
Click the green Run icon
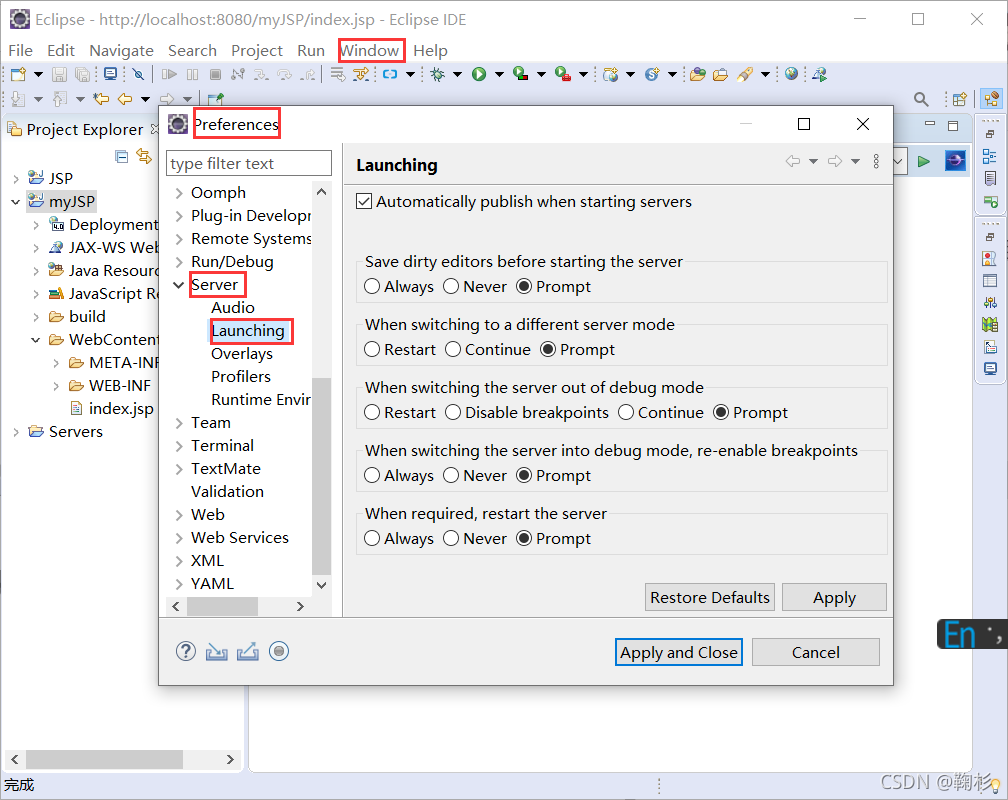[479, 74]
